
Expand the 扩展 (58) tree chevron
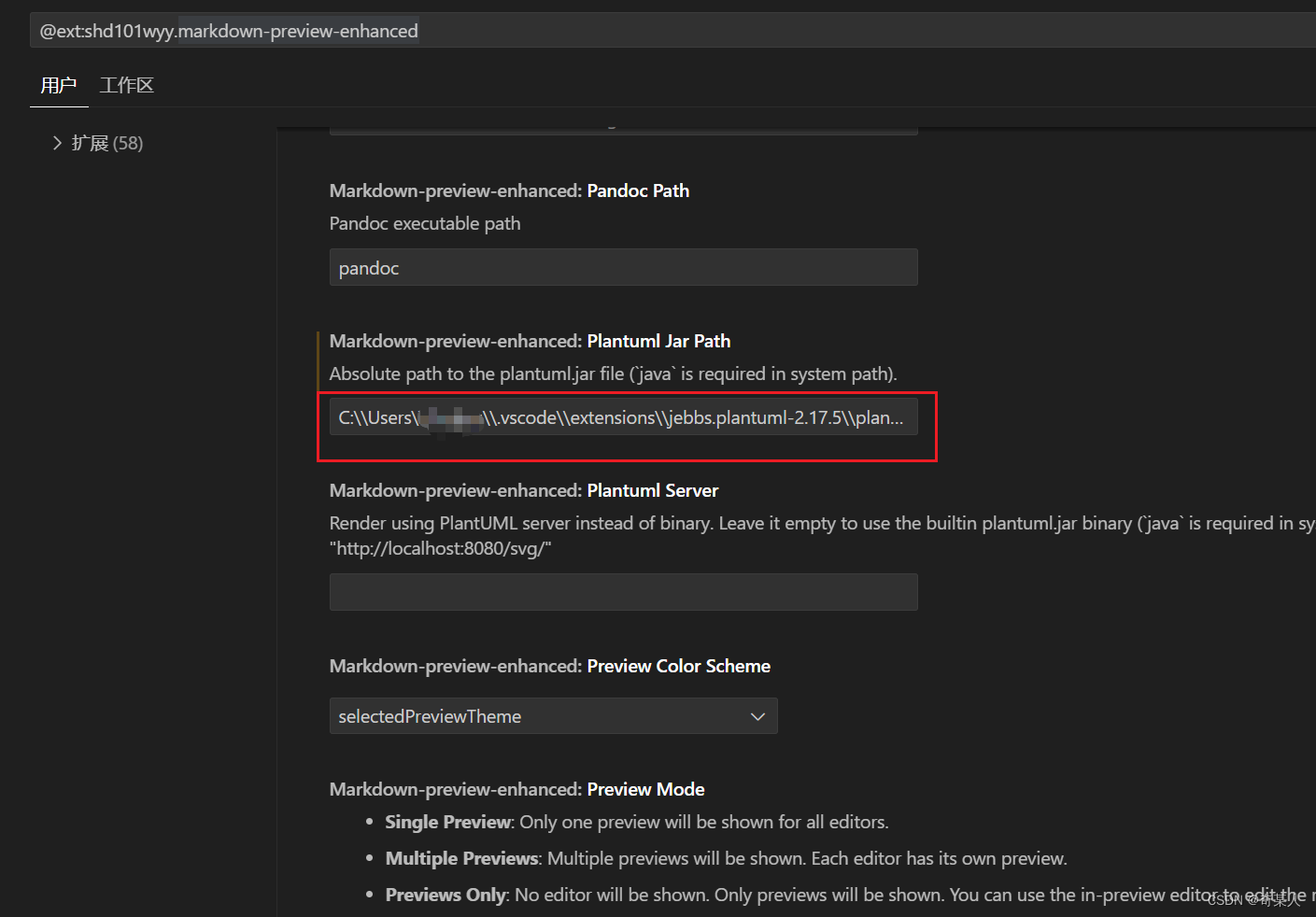point(57,143)
